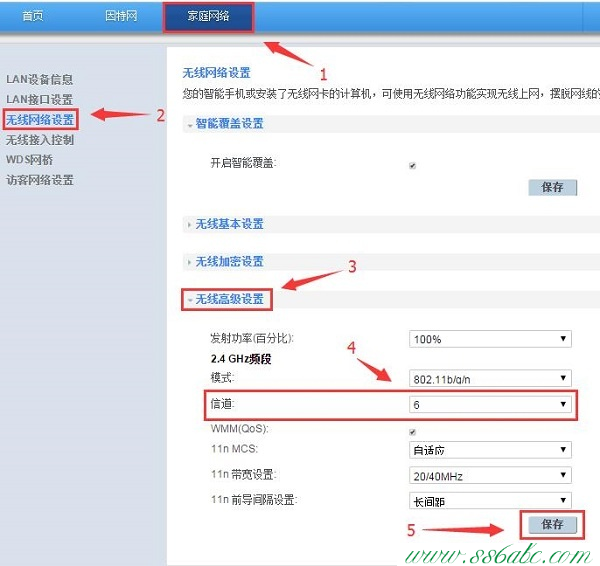
Task: Open LAN接口设置 in sidebar
Action: click(x=39, y=99)
